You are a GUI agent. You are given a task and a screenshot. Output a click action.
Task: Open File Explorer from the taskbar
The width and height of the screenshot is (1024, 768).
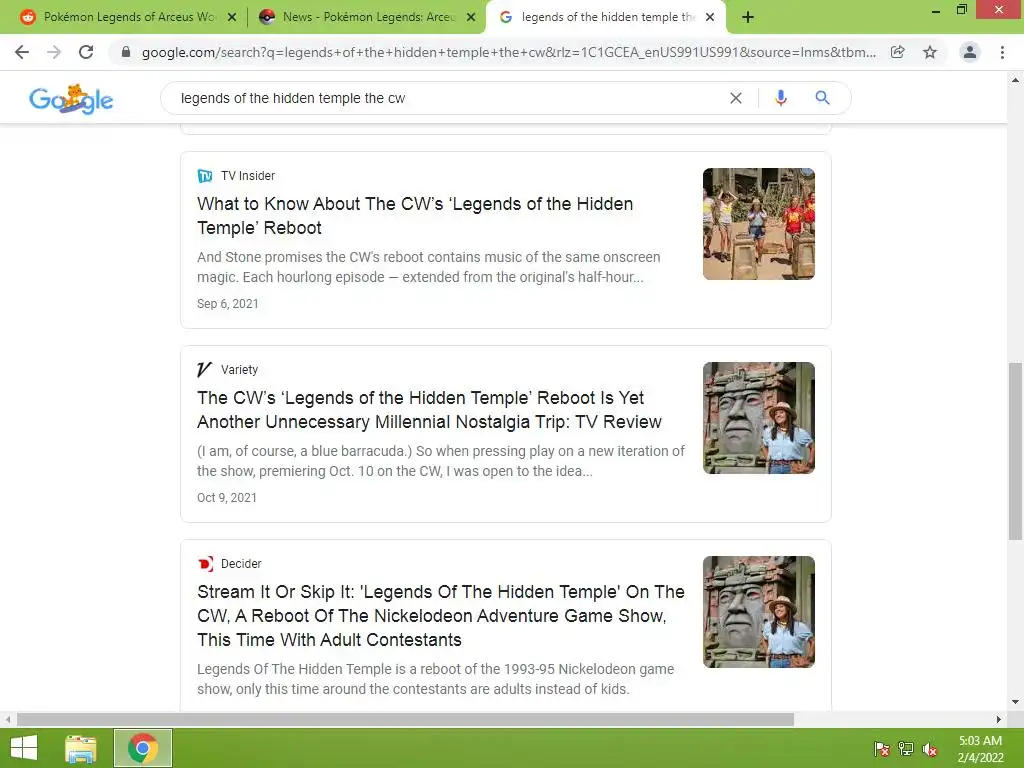tap(80, 748)
